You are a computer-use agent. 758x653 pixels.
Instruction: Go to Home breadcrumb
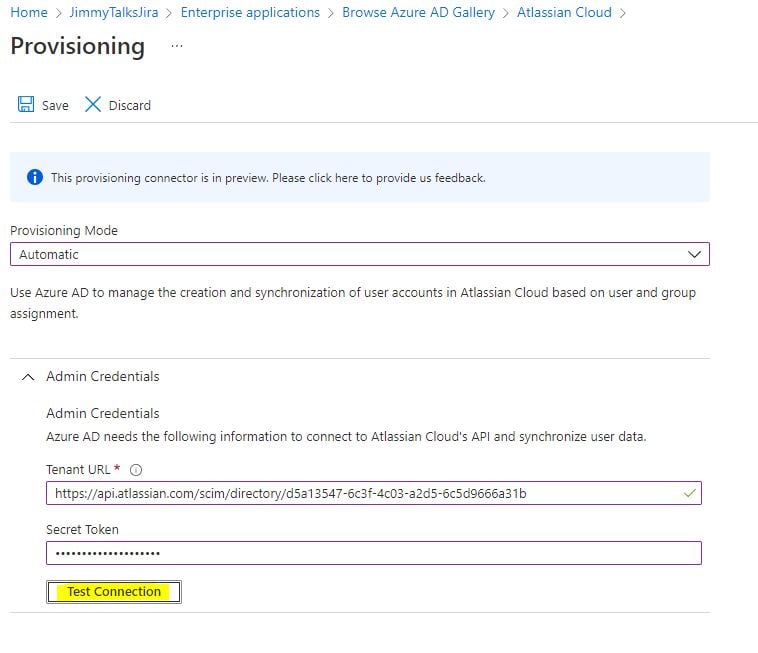29,12
